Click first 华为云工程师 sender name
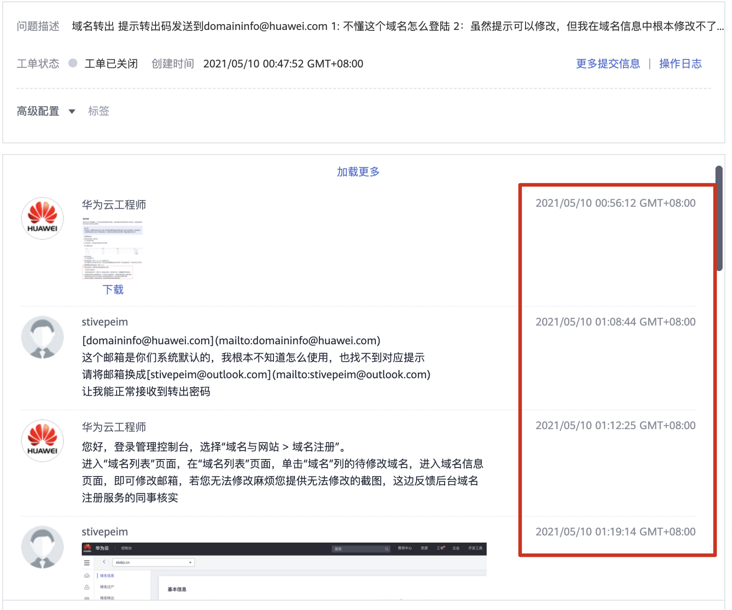 [x=114, y=204]
